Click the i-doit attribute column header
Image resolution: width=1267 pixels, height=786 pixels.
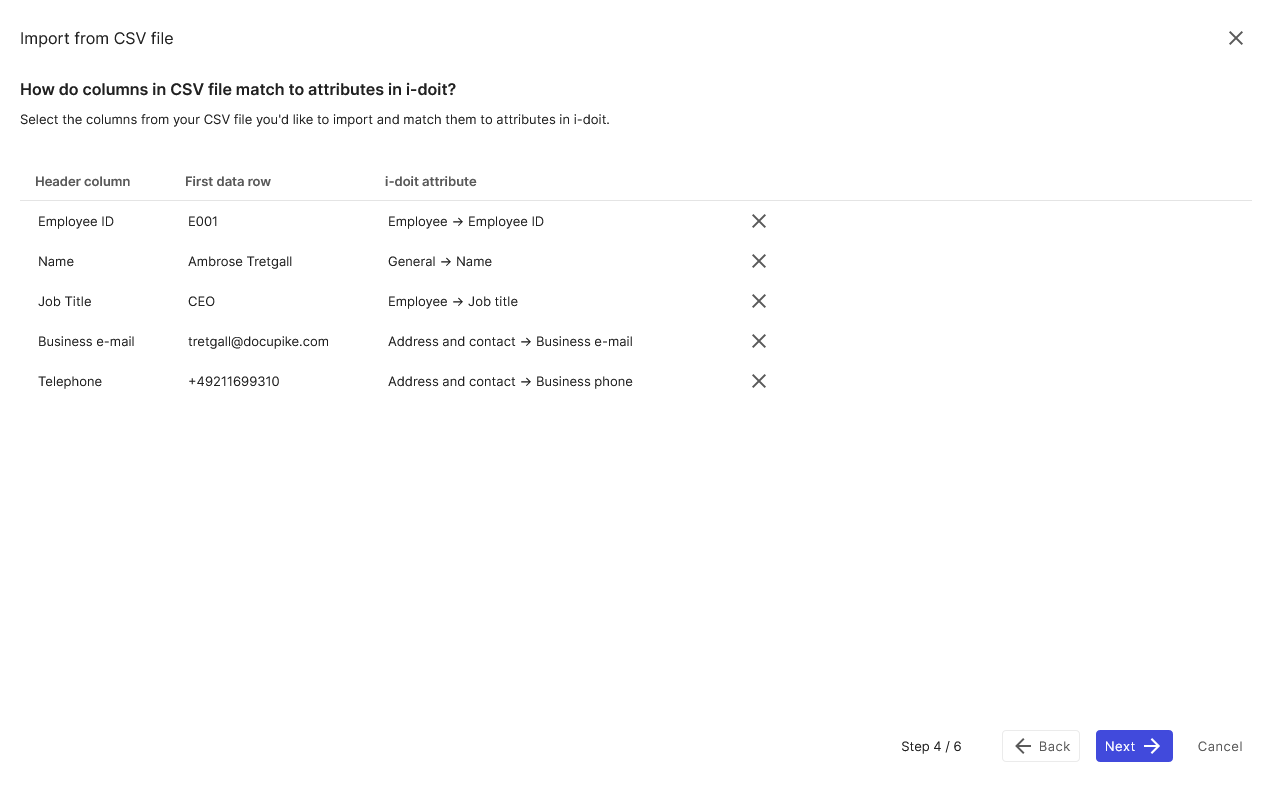[x=430, y=181]
